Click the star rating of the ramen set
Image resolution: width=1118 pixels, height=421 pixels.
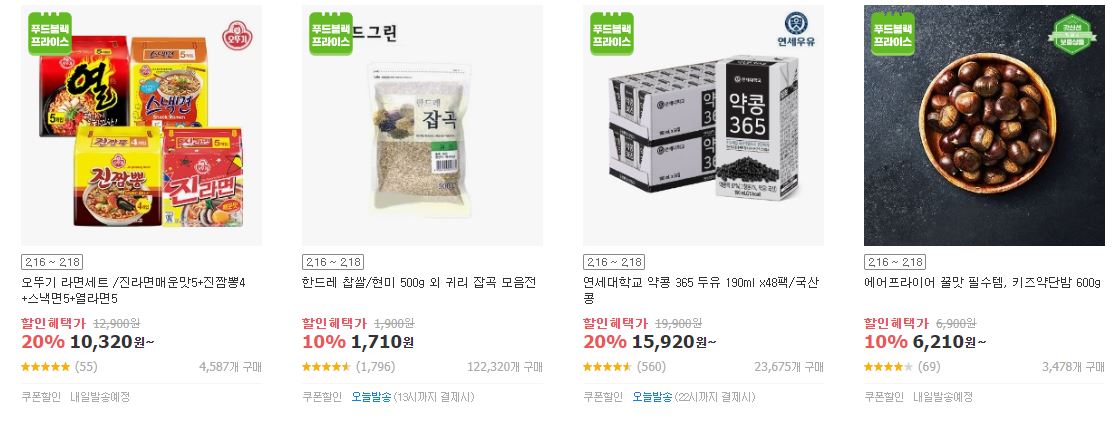click(x=46, y=367)
